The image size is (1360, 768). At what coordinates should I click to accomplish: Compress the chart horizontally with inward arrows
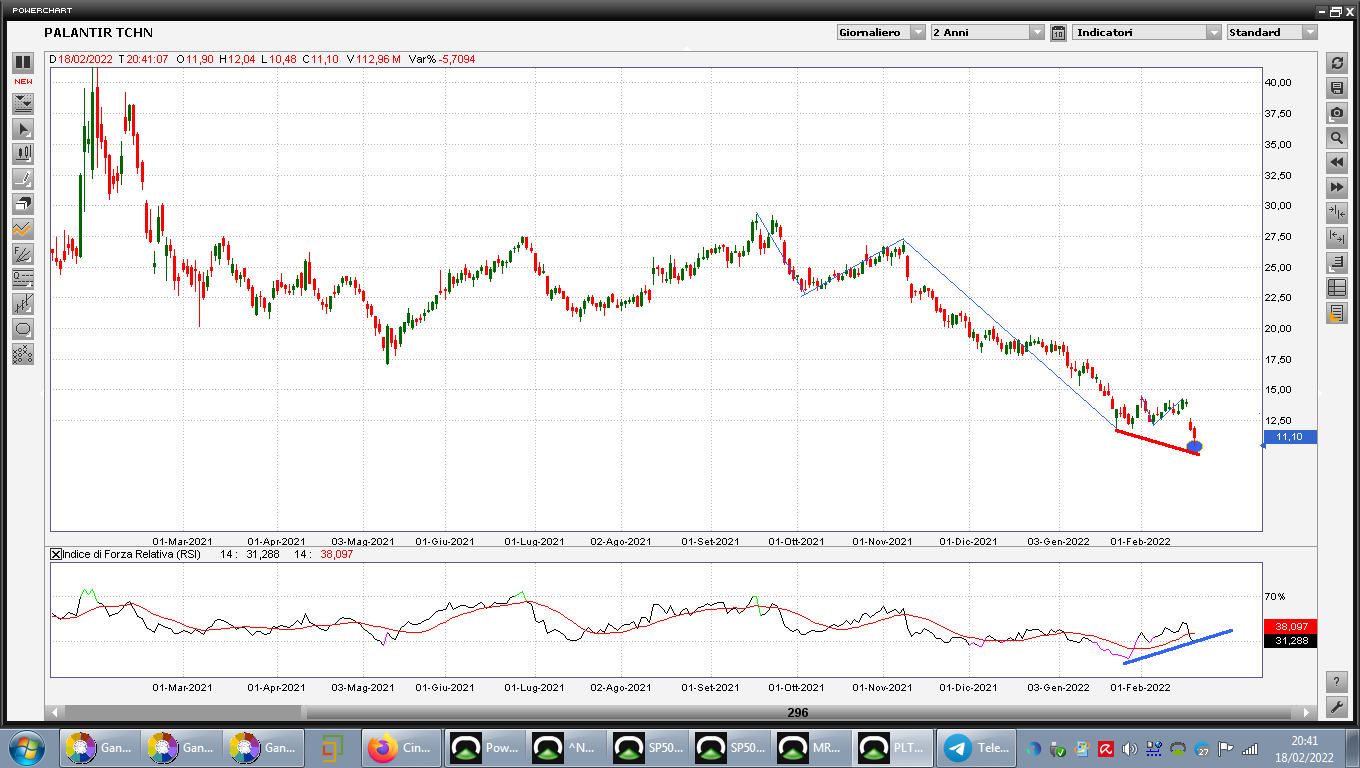pyautogui.click(x=1337, y=213)
